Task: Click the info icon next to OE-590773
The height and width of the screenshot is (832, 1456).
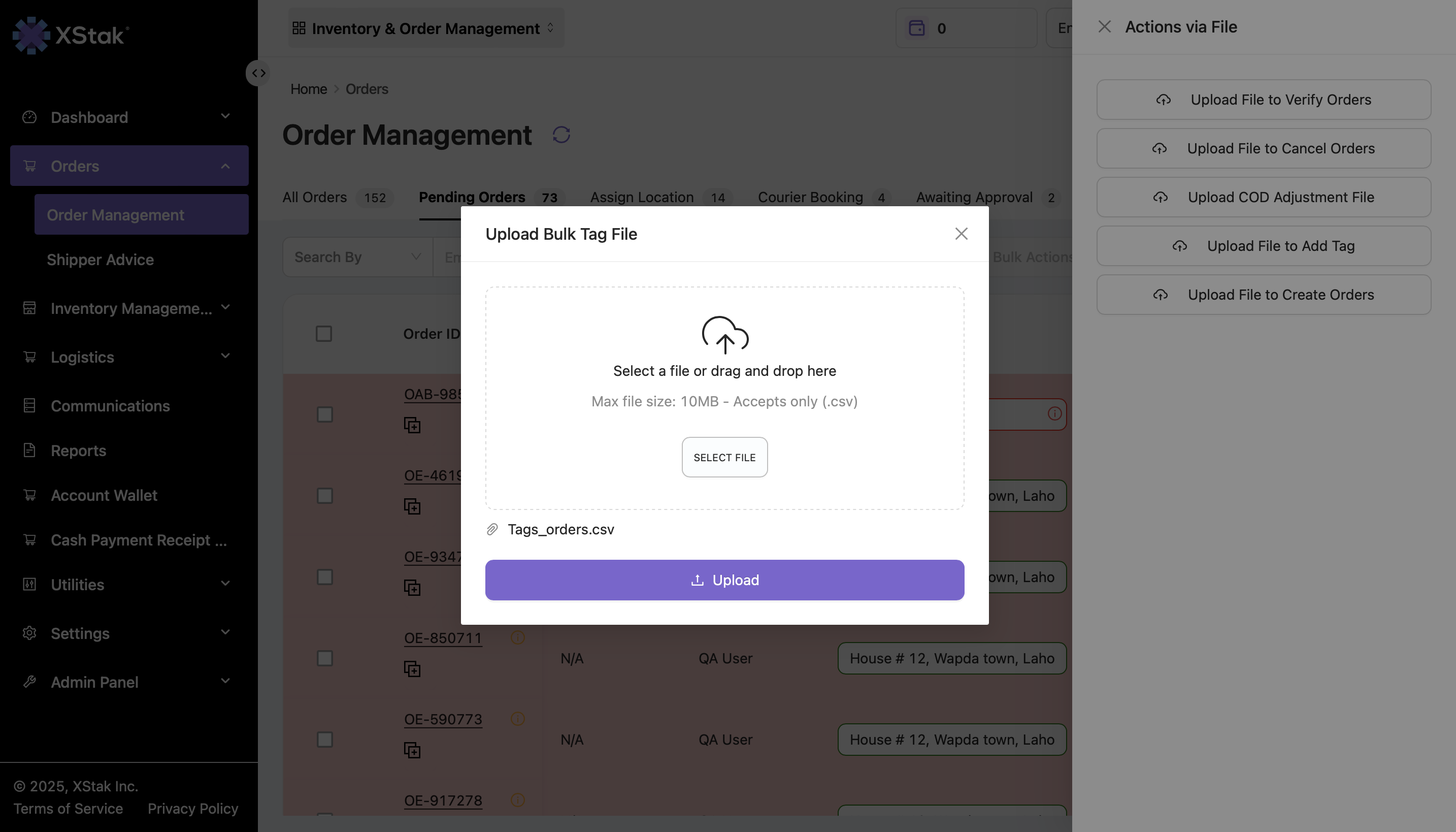Action: click(517, 718)
